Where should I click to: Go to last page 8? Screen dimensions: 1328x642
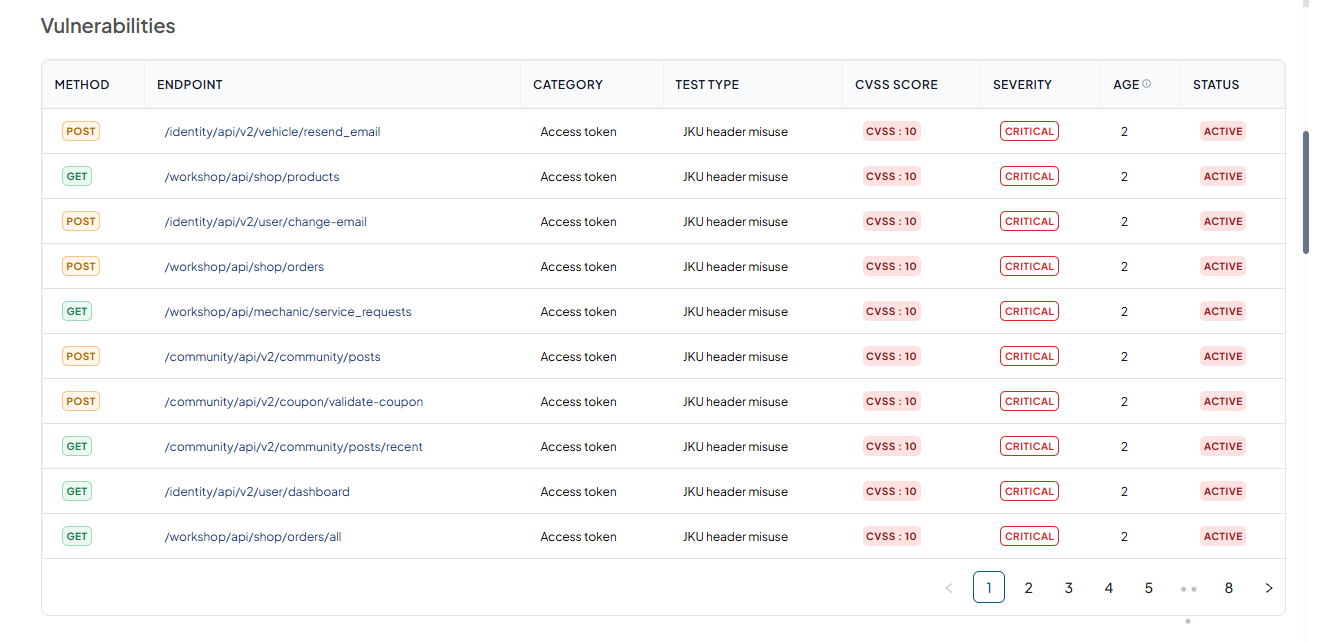click(1229, 588)
